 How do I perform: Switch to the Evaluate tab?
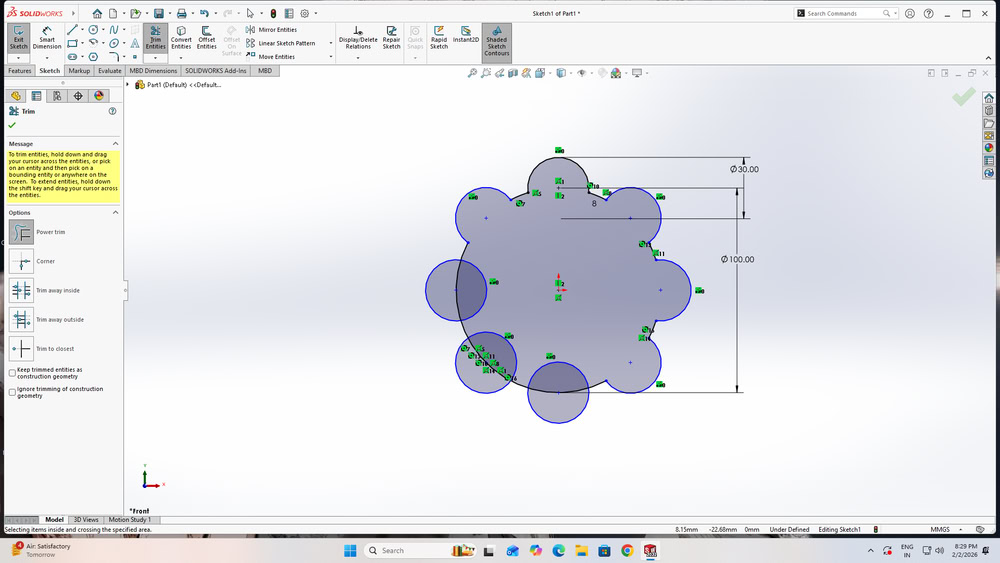click(x=110, y=71)
